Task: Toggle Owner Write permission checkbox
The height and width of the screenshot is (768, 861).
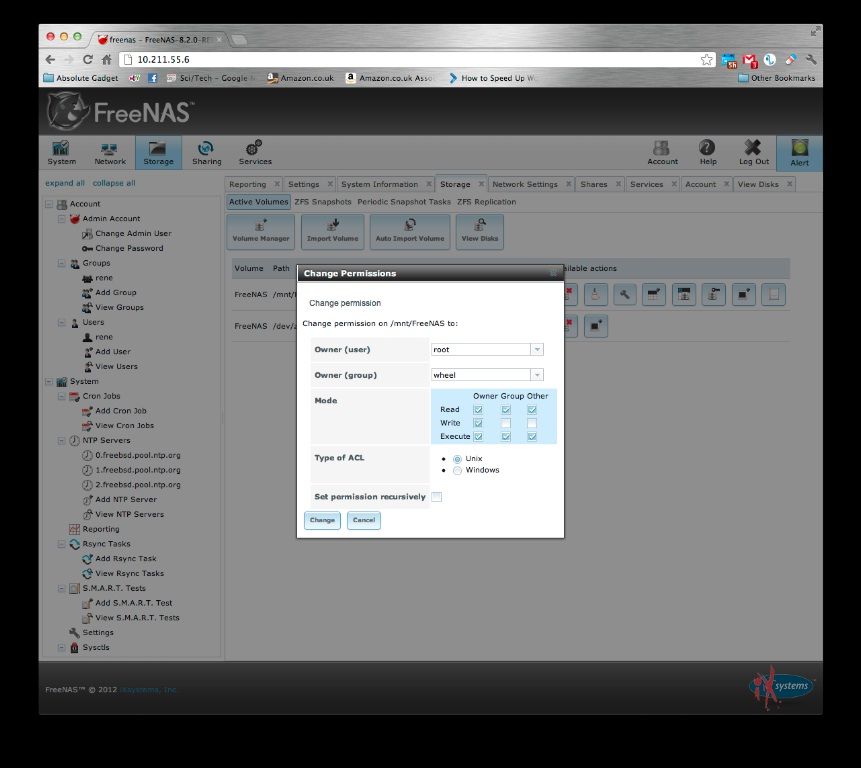Action: tap(478, 423)
